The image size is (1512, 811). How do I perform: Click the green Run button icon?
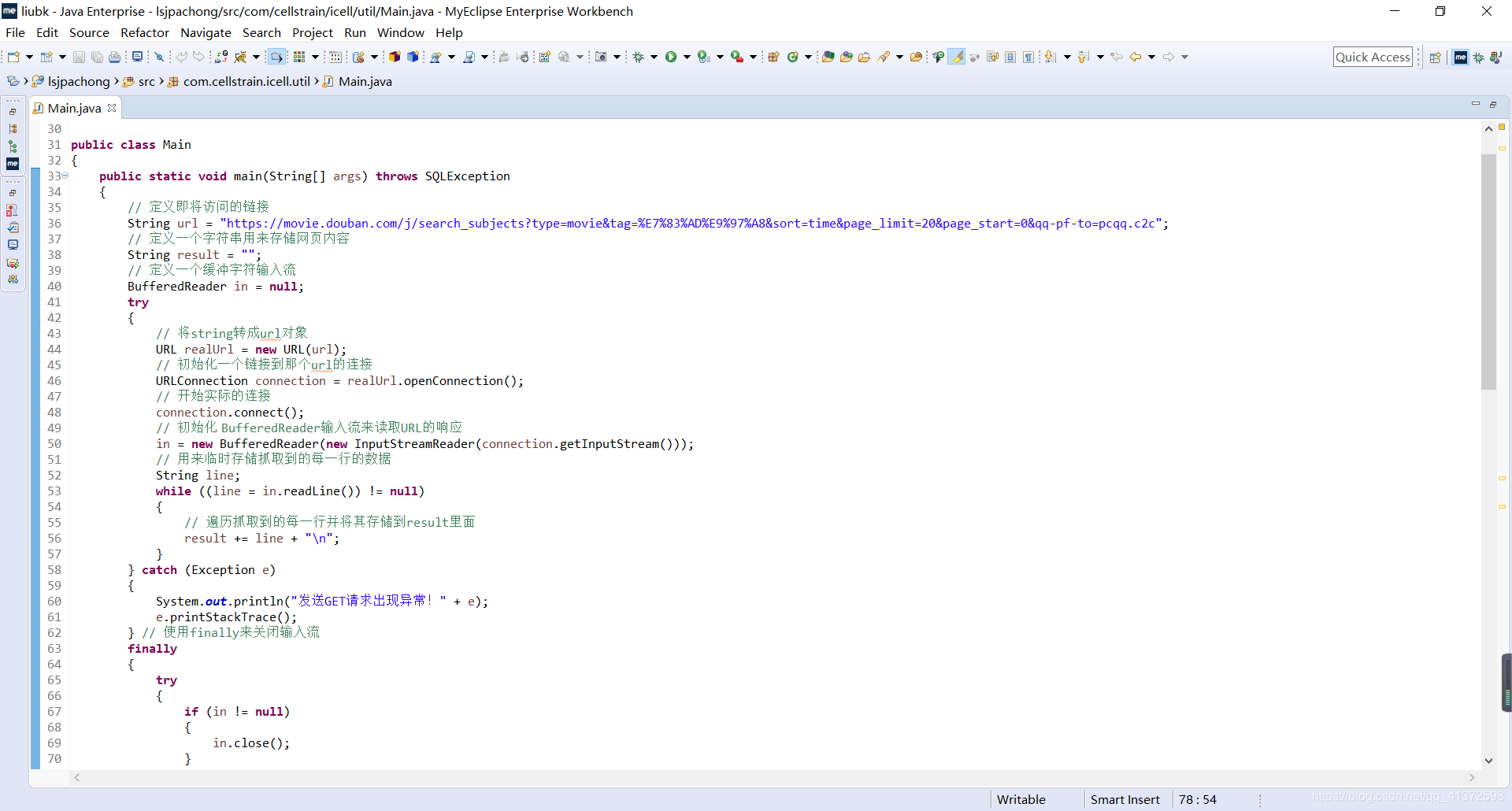pos(671,57)
